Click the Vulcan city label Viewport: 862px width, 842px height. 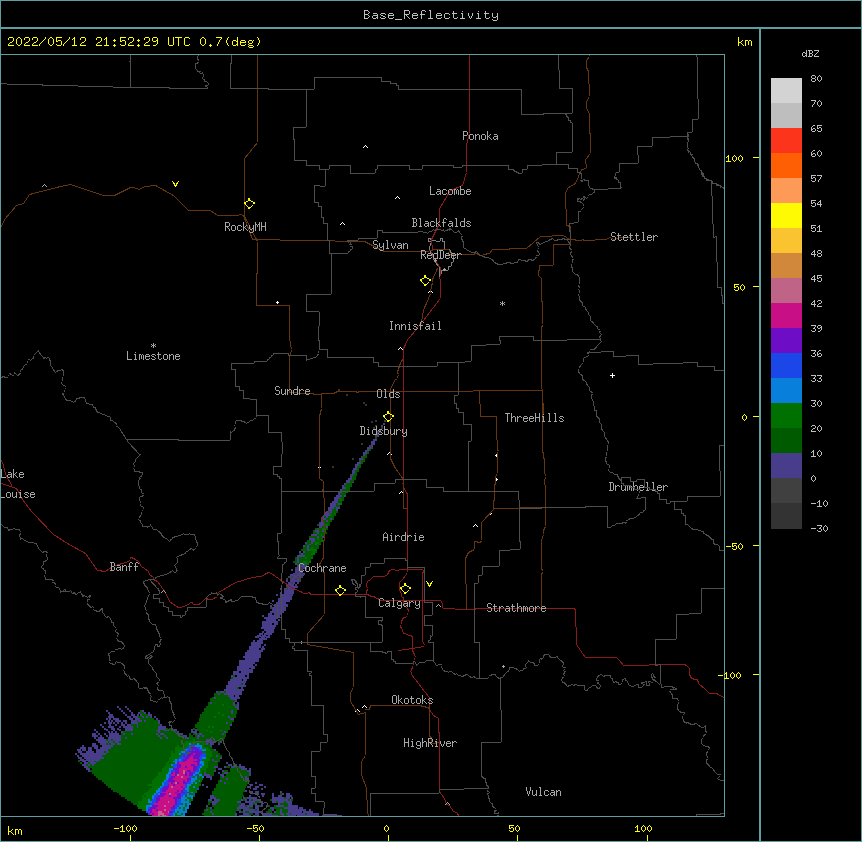tap(543, 792)
